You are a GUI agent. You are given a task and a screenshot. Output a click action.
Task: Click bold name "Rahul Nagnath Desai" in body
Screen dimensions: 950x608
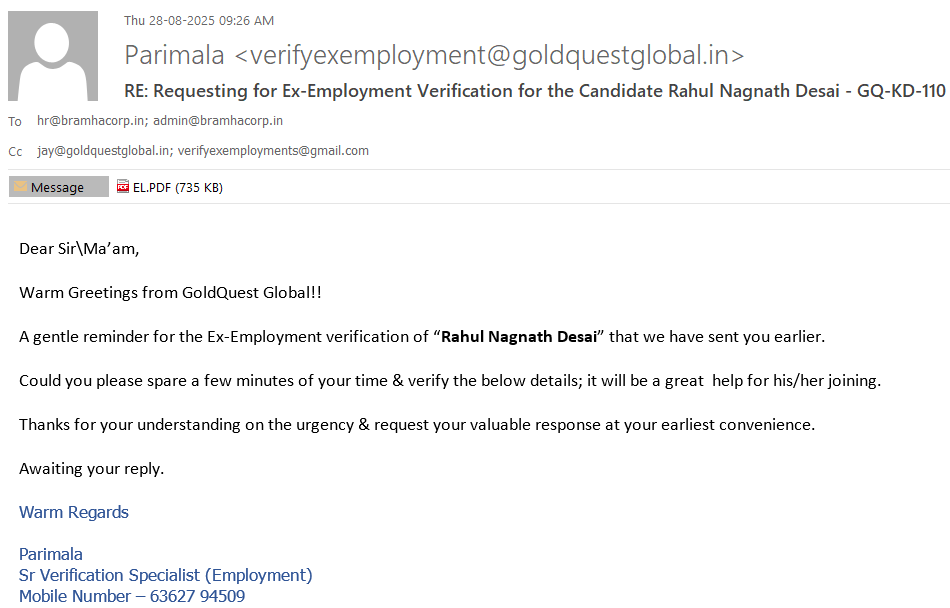pyautogui.click(x=519, y=337)
